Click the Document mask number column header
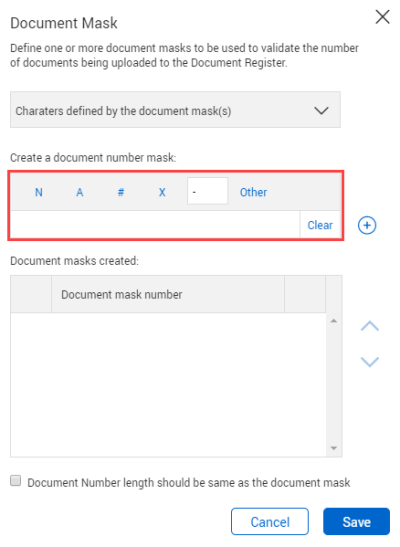Viewport: 400px width, 547px height. [x=168, y=294]
